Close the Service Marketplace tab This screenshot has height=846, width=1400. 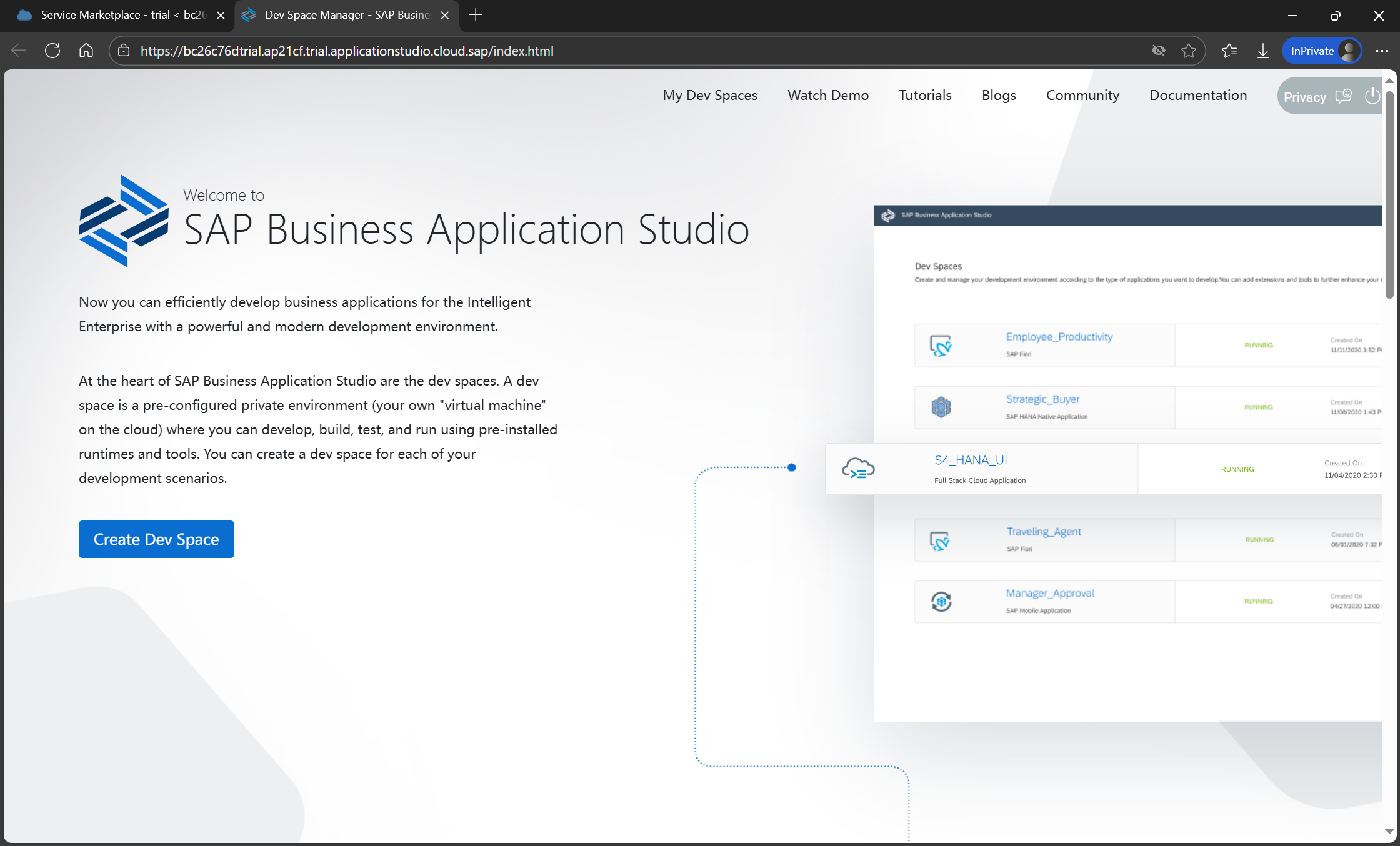221,15
